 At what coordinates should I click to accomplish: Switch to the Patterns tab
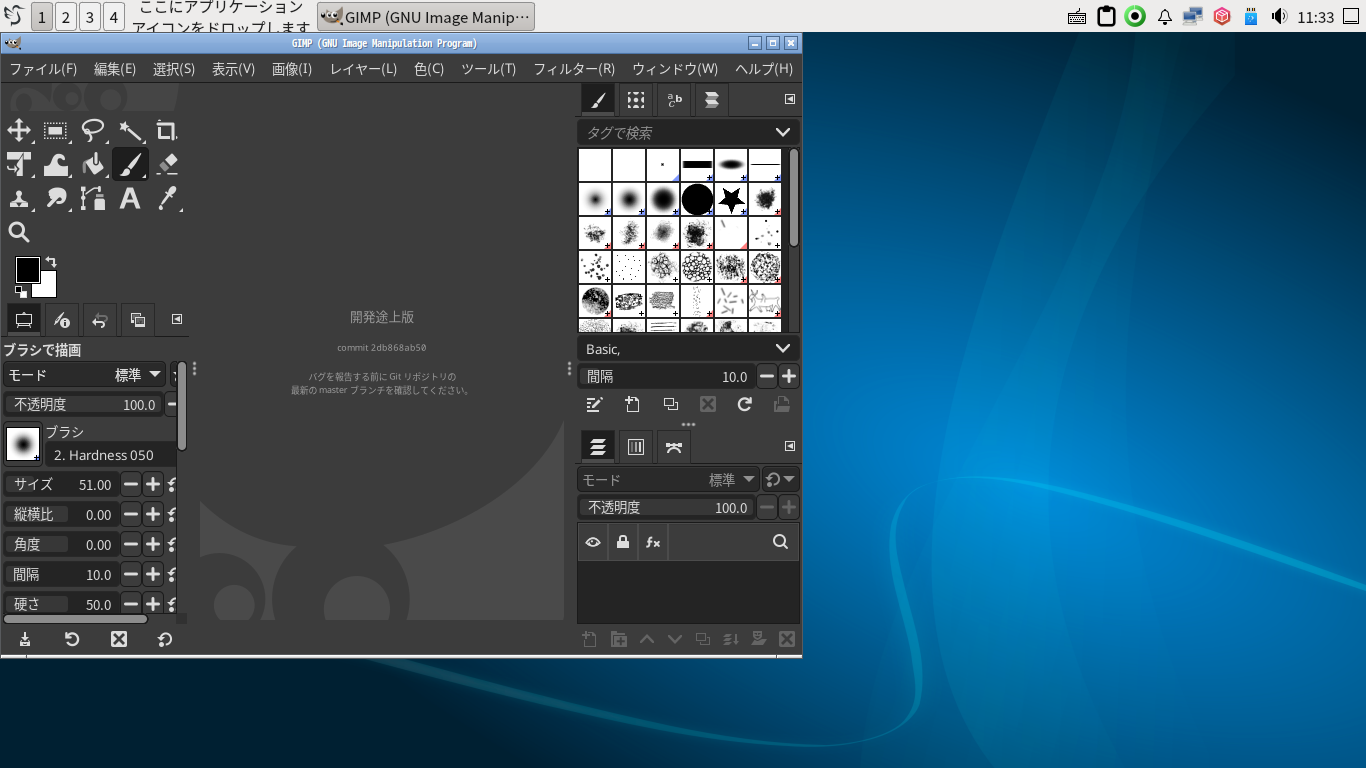(x=635, y=100)
